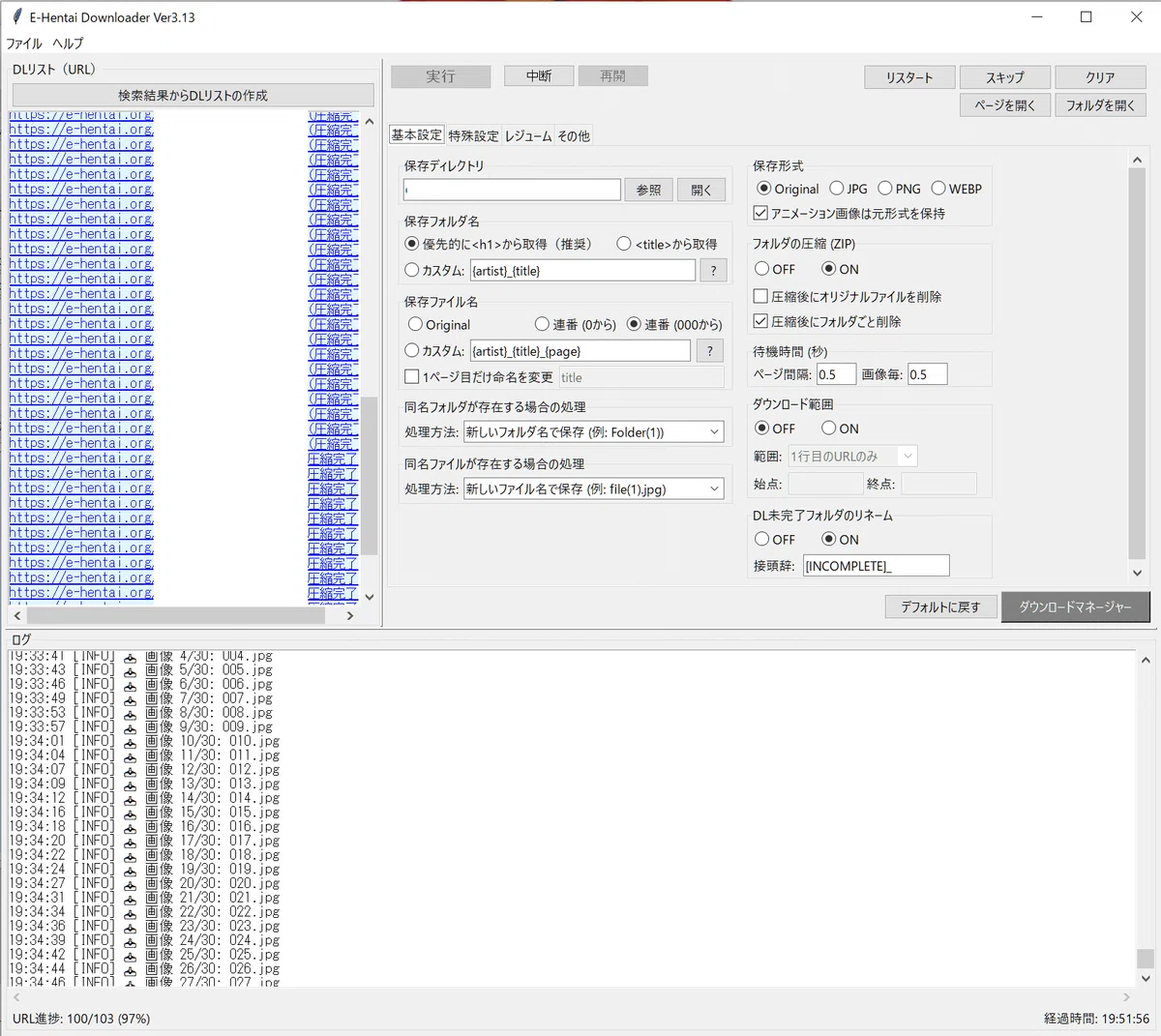Click the 接頭辞 field with [INCOMPLETE]_
Image resolution: width=1161 pixels, height=1036 pixels.
(876, 565)
